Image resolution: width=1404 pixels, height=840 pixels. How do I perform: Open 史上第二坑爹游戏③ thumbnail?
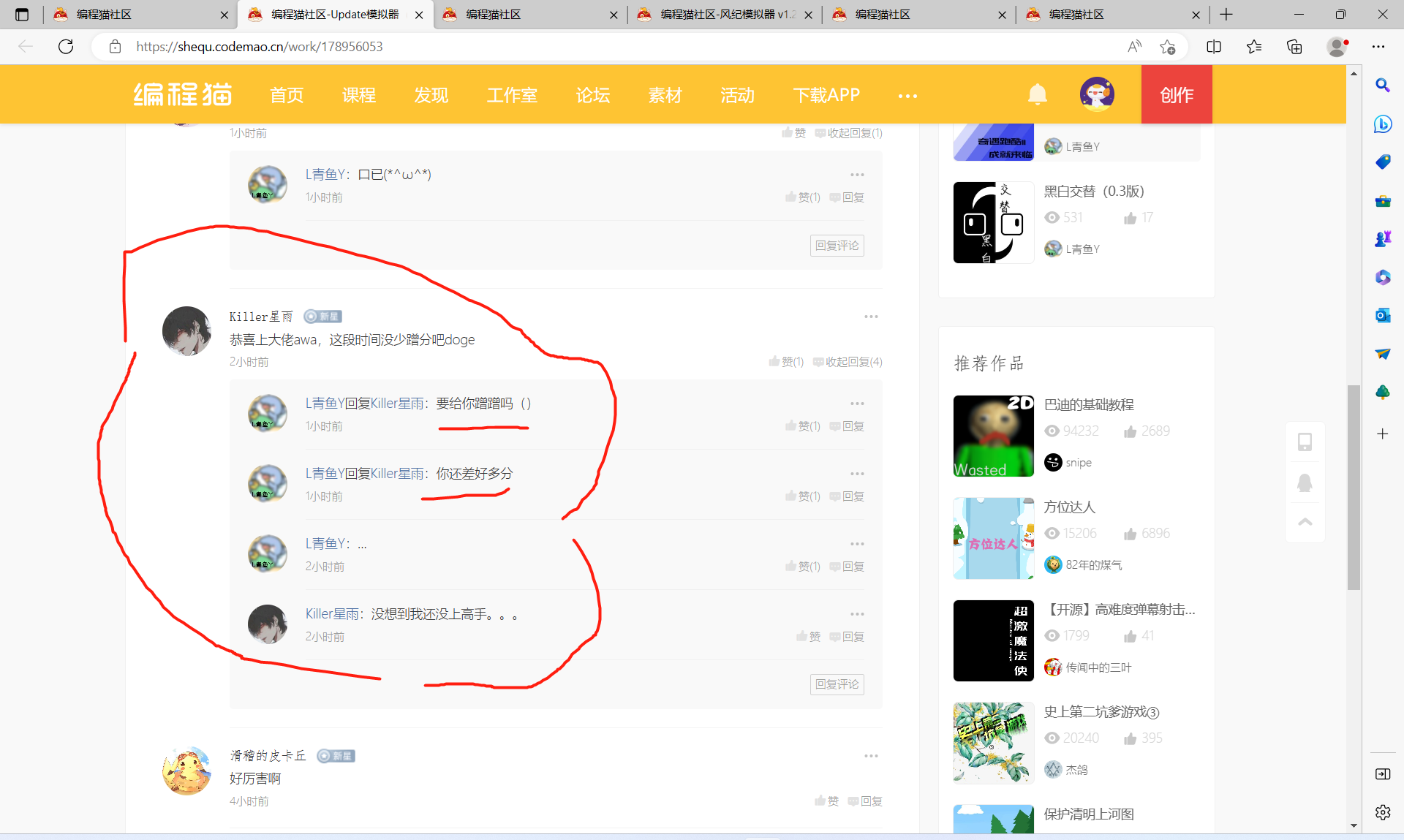pyautogui.click(x=993, y=743)
